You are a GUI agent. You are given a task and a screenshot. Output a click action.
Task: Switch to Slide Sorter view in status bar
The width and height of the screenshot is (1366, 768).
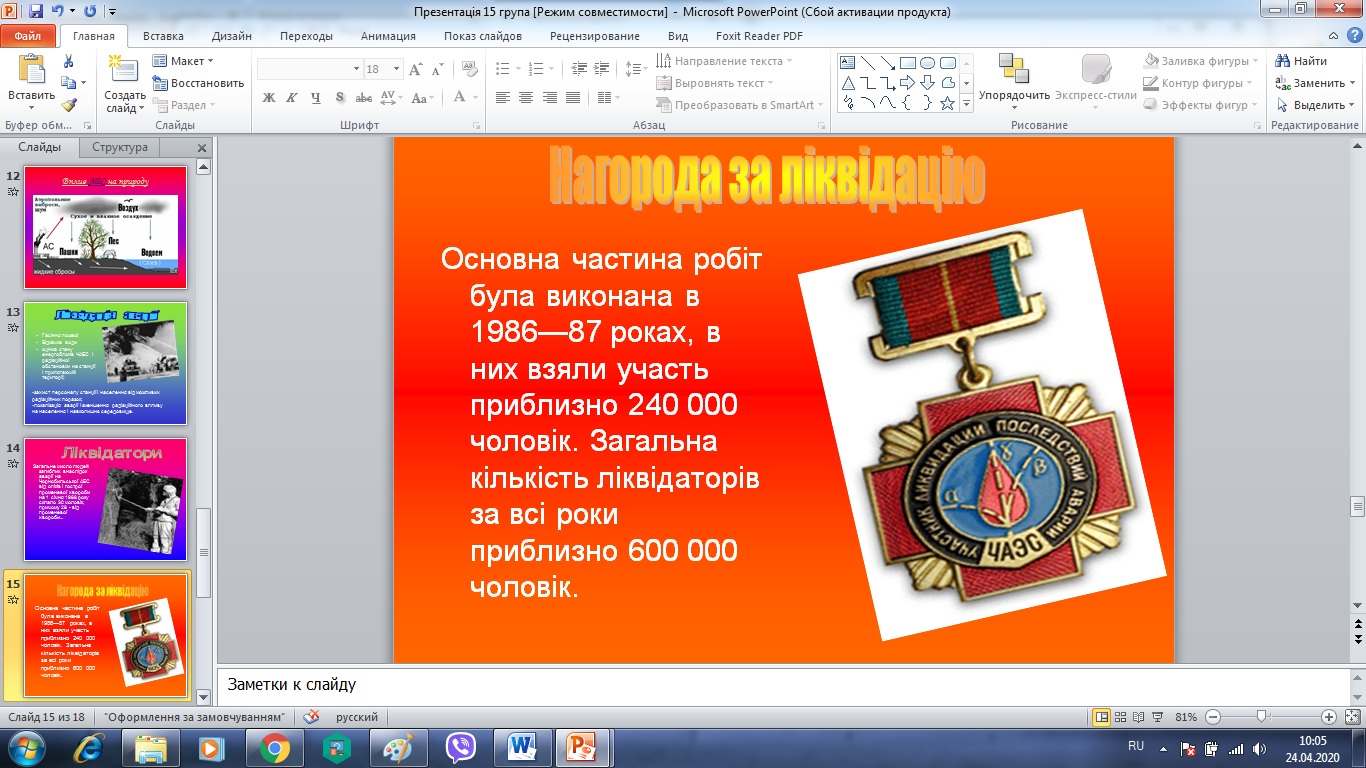[x=1121, y=717]
